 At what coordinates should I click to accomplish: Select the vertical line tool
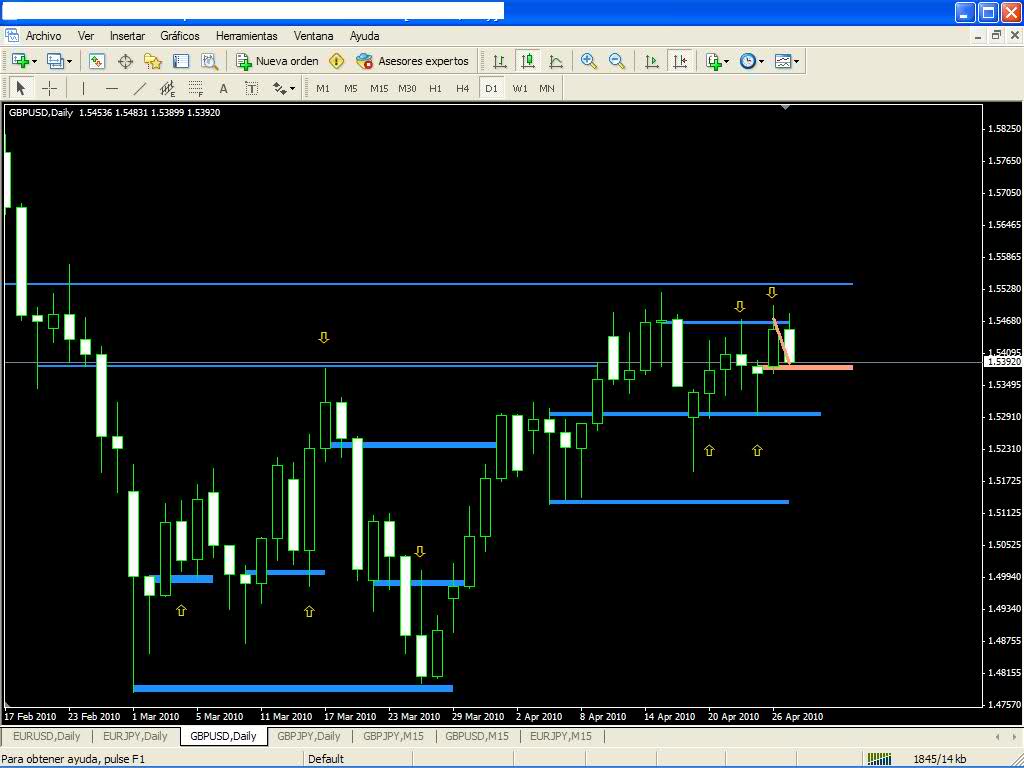(x=83, y=88)
